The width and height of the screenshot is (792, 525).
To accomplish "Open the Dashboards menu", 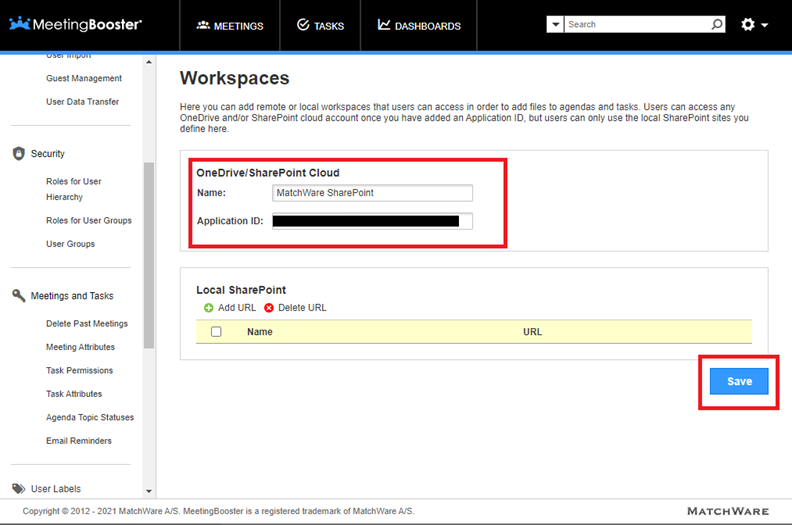I will click(419, 25).
